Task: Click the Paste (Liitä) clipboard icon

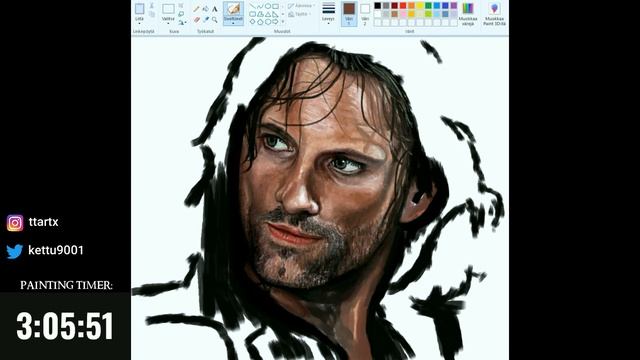Action: pyautogui.click(x=140, y=9)
